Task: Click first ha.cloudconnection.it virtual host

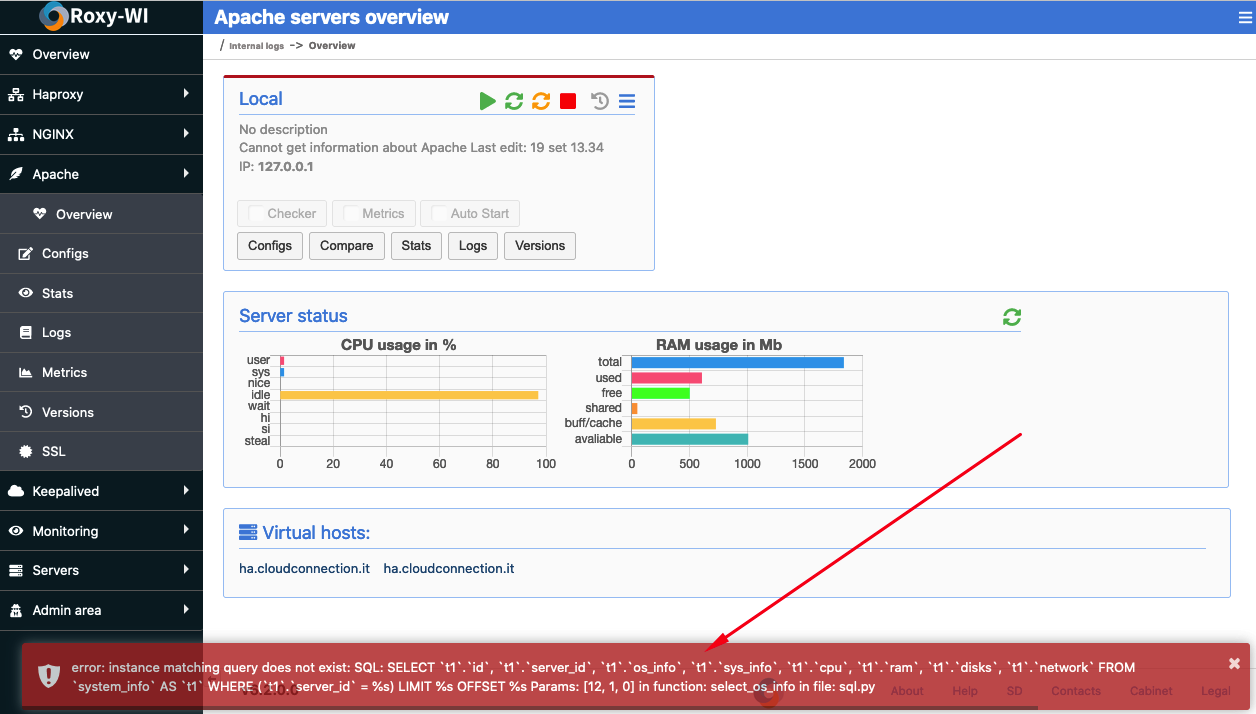Action: tap(304, 568)
